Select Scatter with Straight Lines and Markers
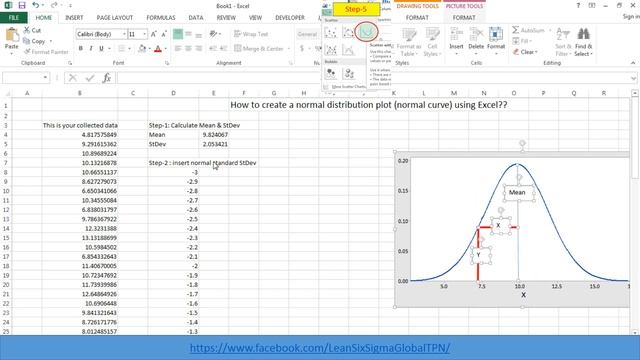Image resolution: width=640 pixels, height=360 pixels. point(331,50)
